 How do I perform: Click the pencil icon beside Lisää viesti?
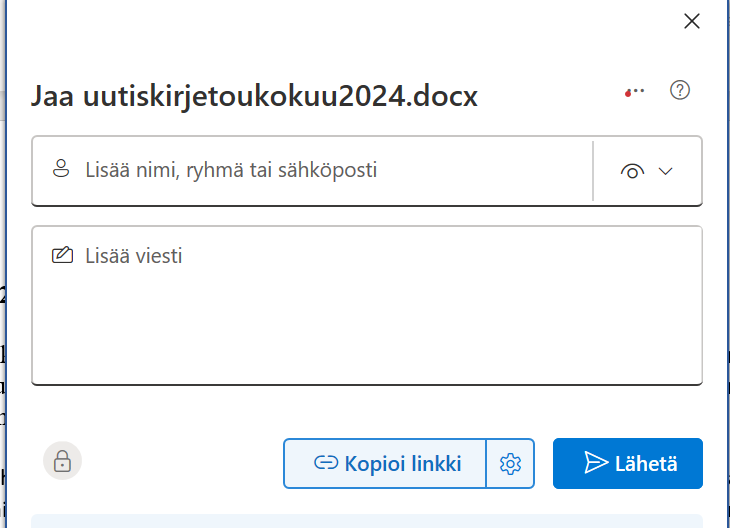(62, 256)
